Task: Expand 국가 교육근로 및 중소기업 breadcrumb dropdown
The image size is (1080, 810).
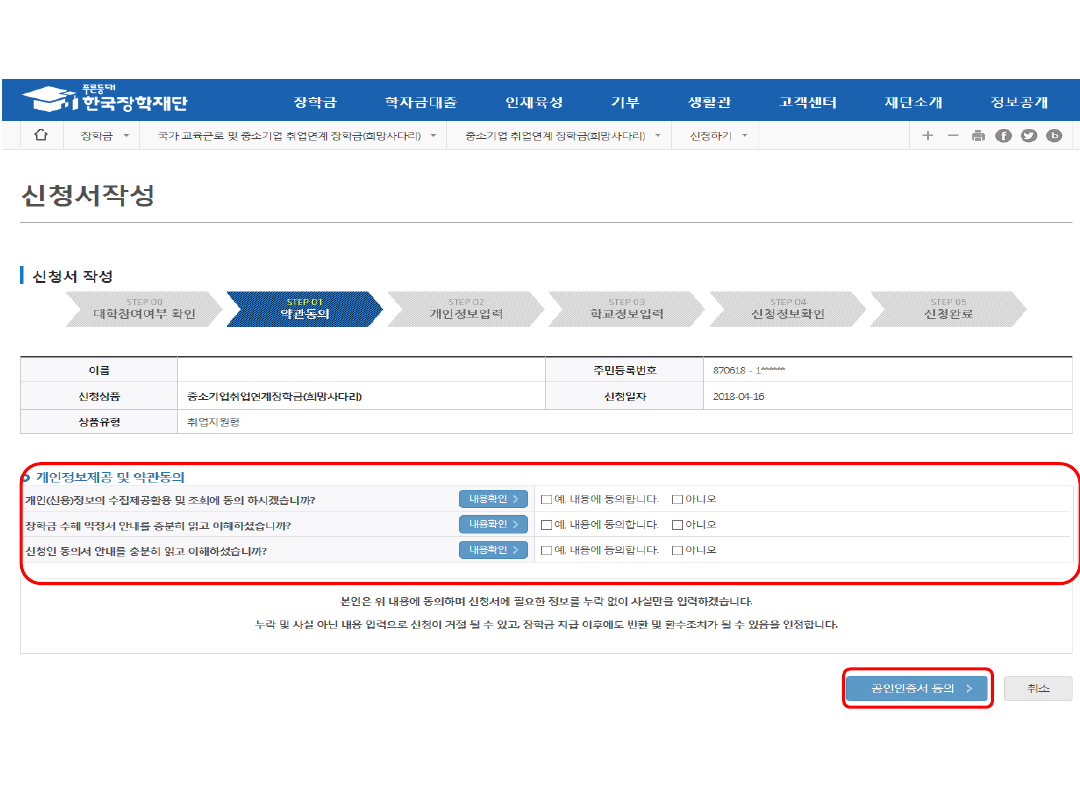Action: pyautogui.click(x=298, y=135)
